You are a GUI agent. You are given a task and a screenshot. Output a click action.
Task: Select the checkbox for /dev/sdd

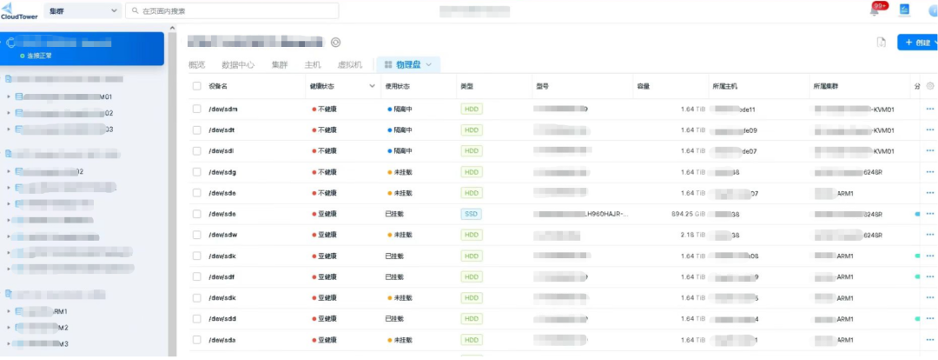[x=197, y=319]
